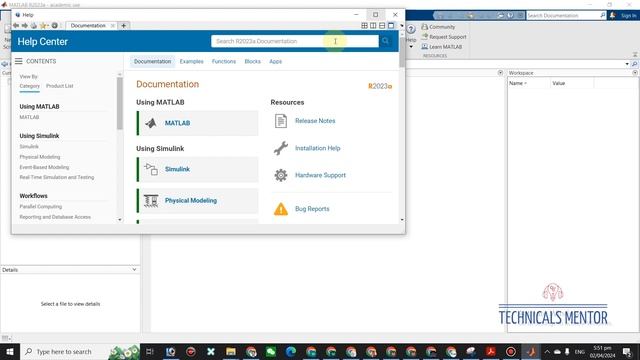640x360 pixels.
Task: Open Bug Reports resource
Action: click(312, 209)
